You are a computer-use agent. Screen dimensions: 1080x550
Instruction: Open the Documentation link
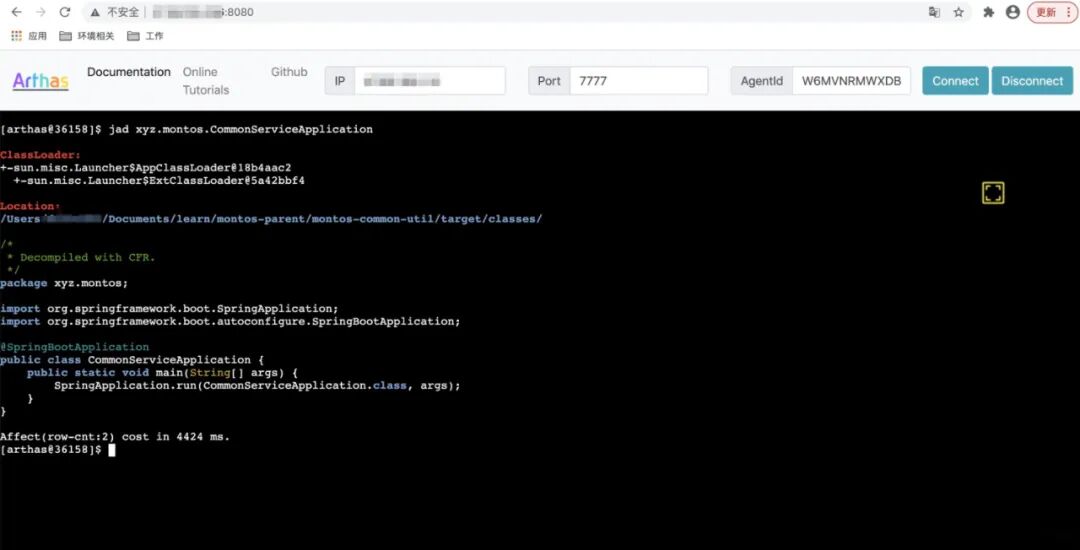coord(129,72)
